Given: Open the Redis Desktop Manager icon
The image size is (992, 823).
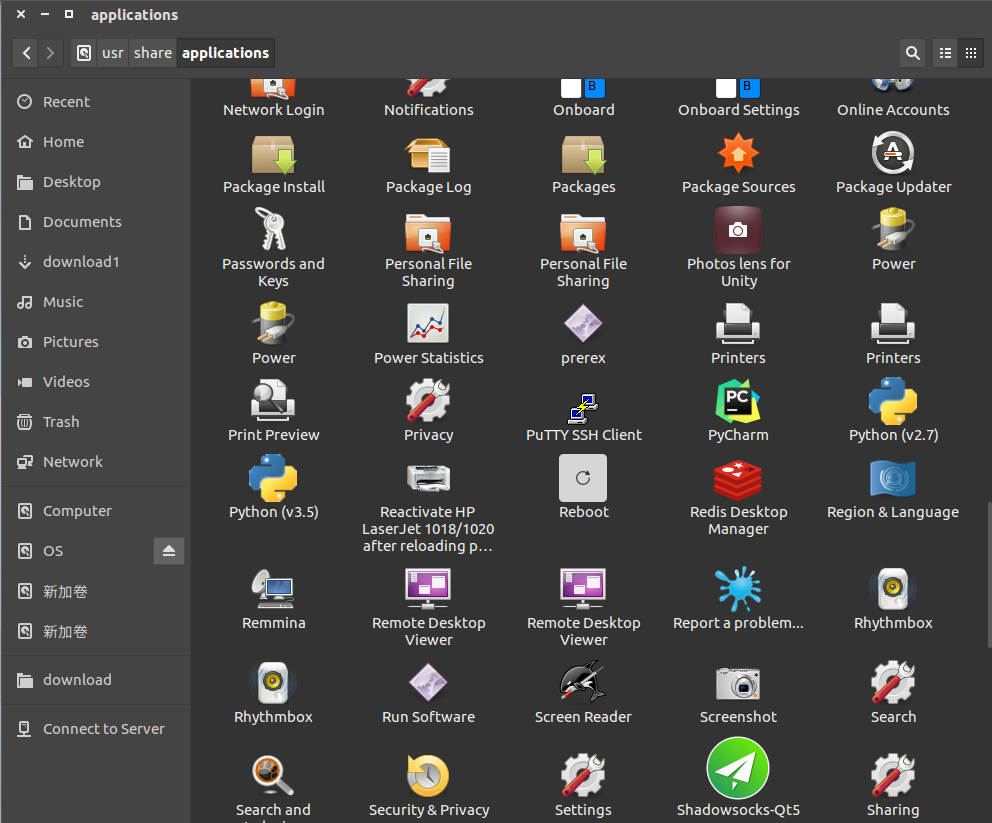Looking at the screenshot, I should coord(738,480).
